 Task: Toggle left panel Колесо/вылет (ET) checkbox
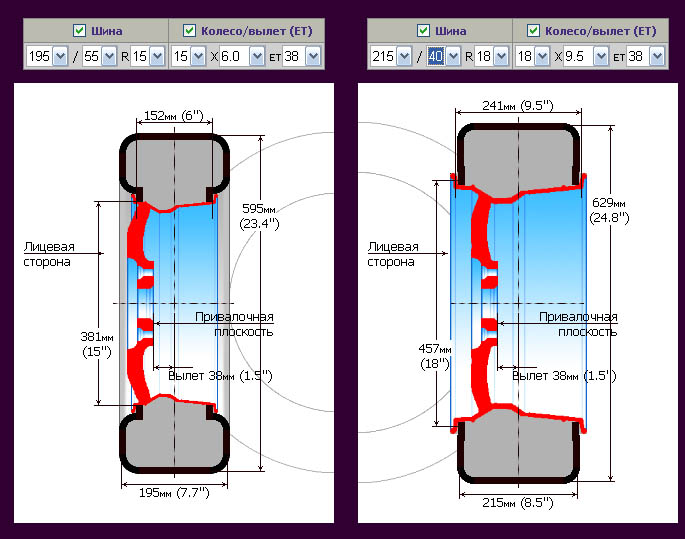coord(189,30)
